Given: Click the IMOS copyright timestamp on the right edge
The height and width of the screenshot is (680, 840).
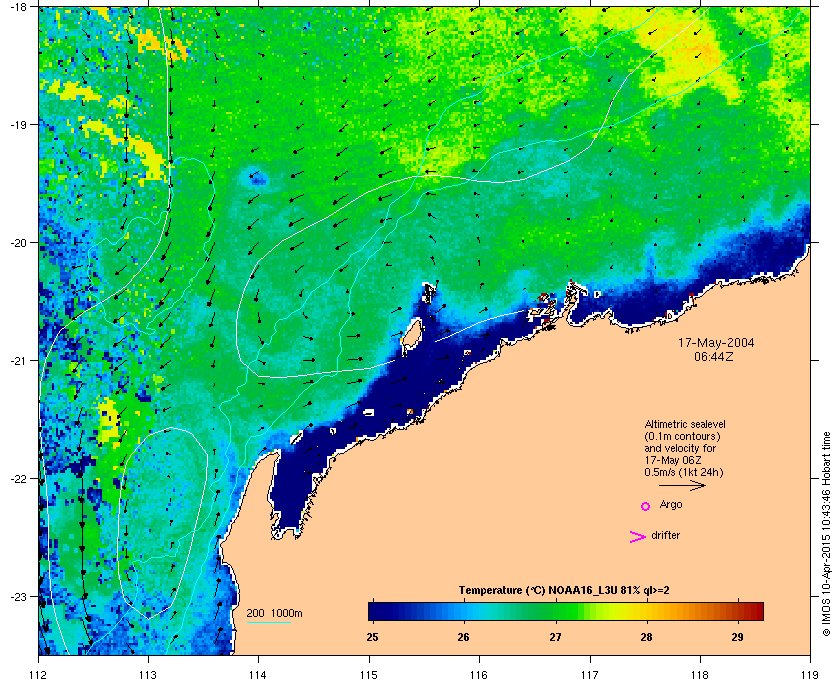Looking at the screenshot, I should [826, 533].
